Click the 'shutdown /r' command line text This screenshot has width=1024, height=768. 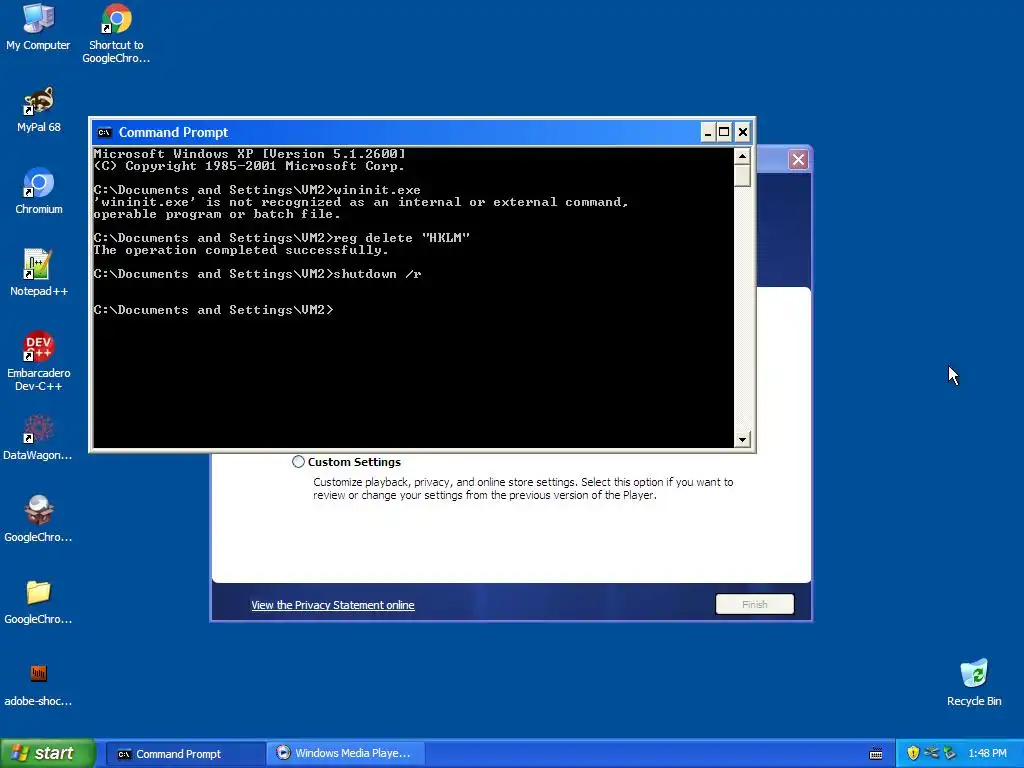pos(377,274)
